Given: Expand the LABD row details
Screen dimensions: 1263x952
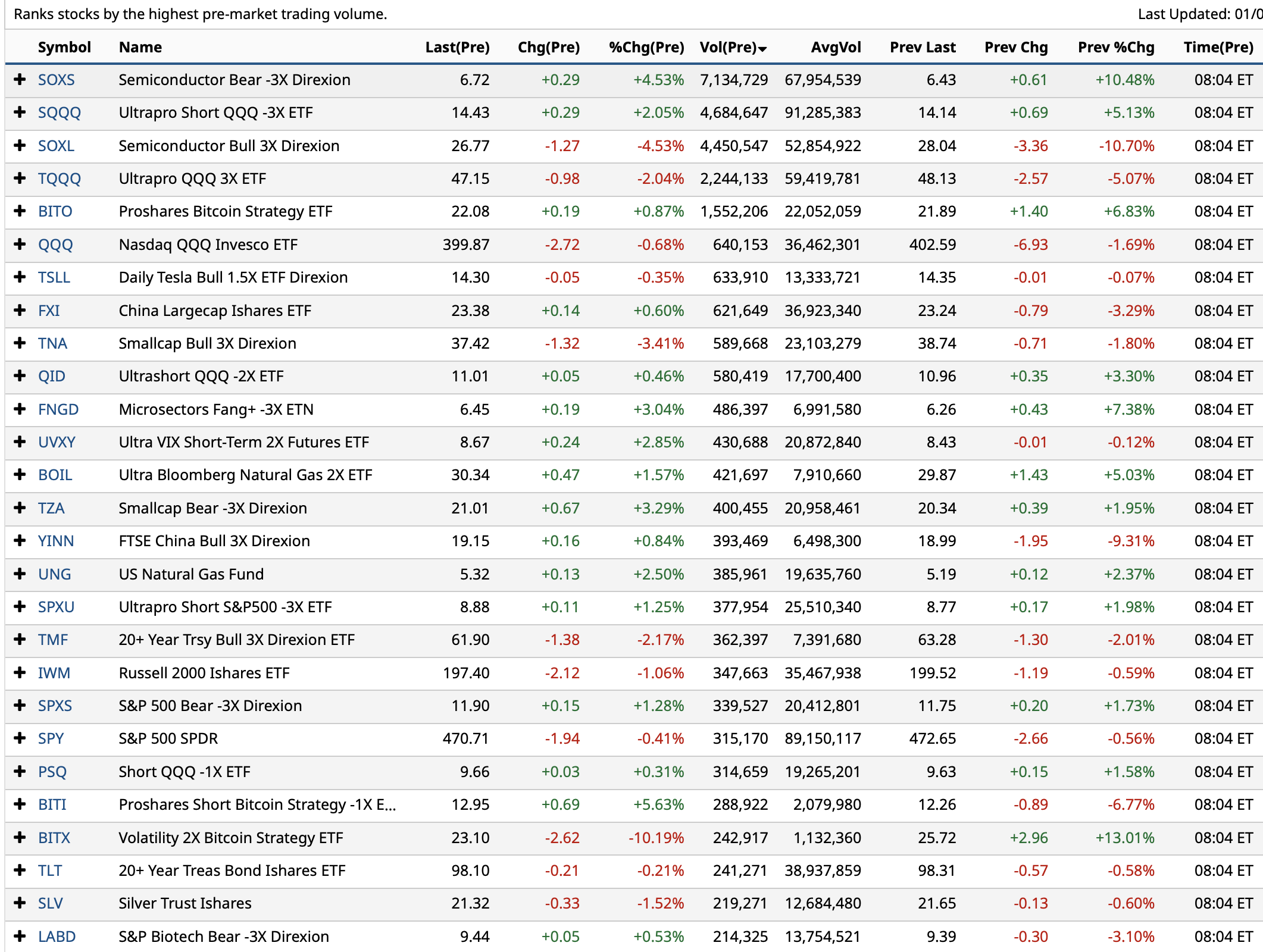Looking at the screenshot, I should tap(20, 937).
